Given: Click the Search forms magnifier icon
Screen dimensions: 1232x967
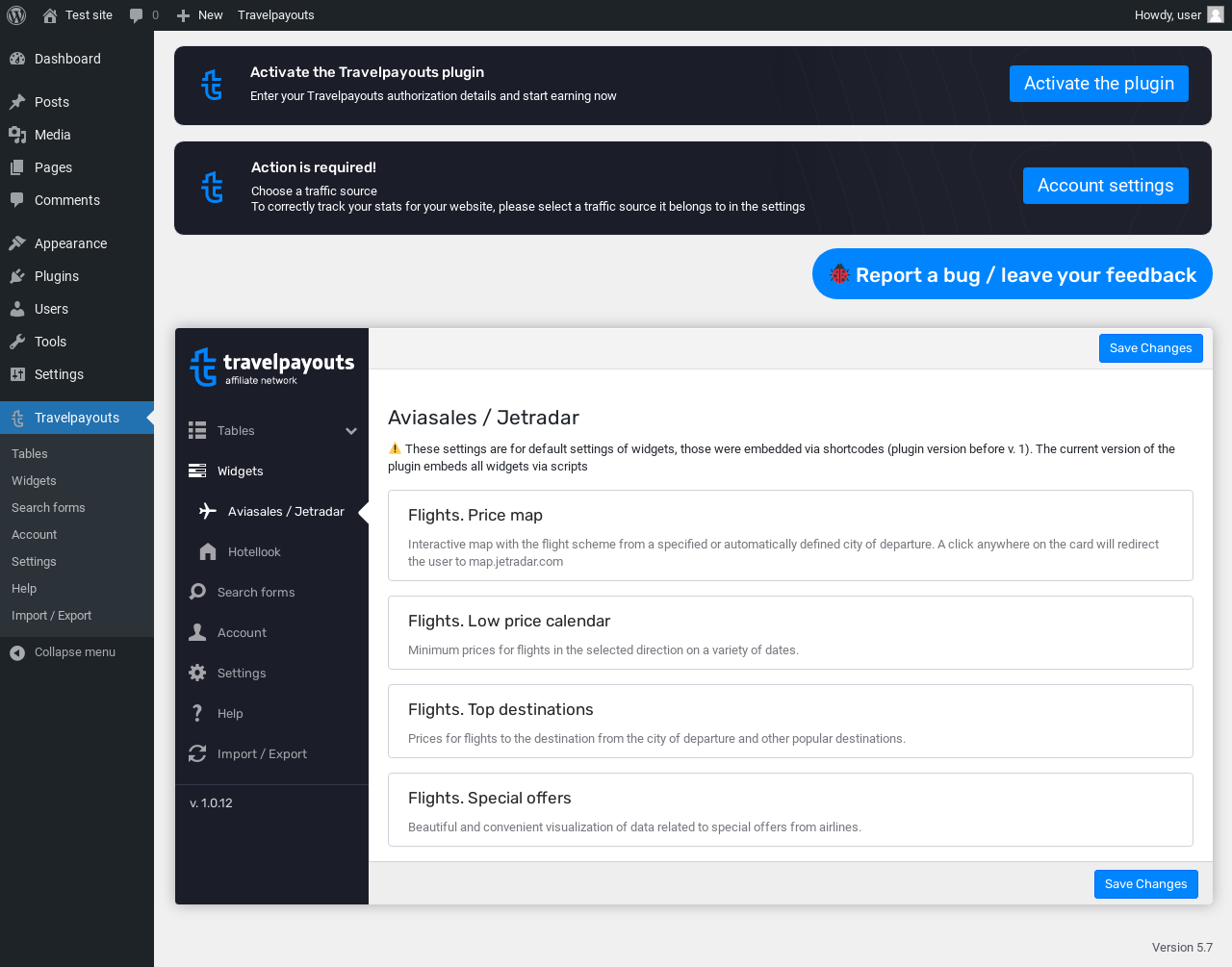Looking at the screenshot, I should click(x=197, y=592).
